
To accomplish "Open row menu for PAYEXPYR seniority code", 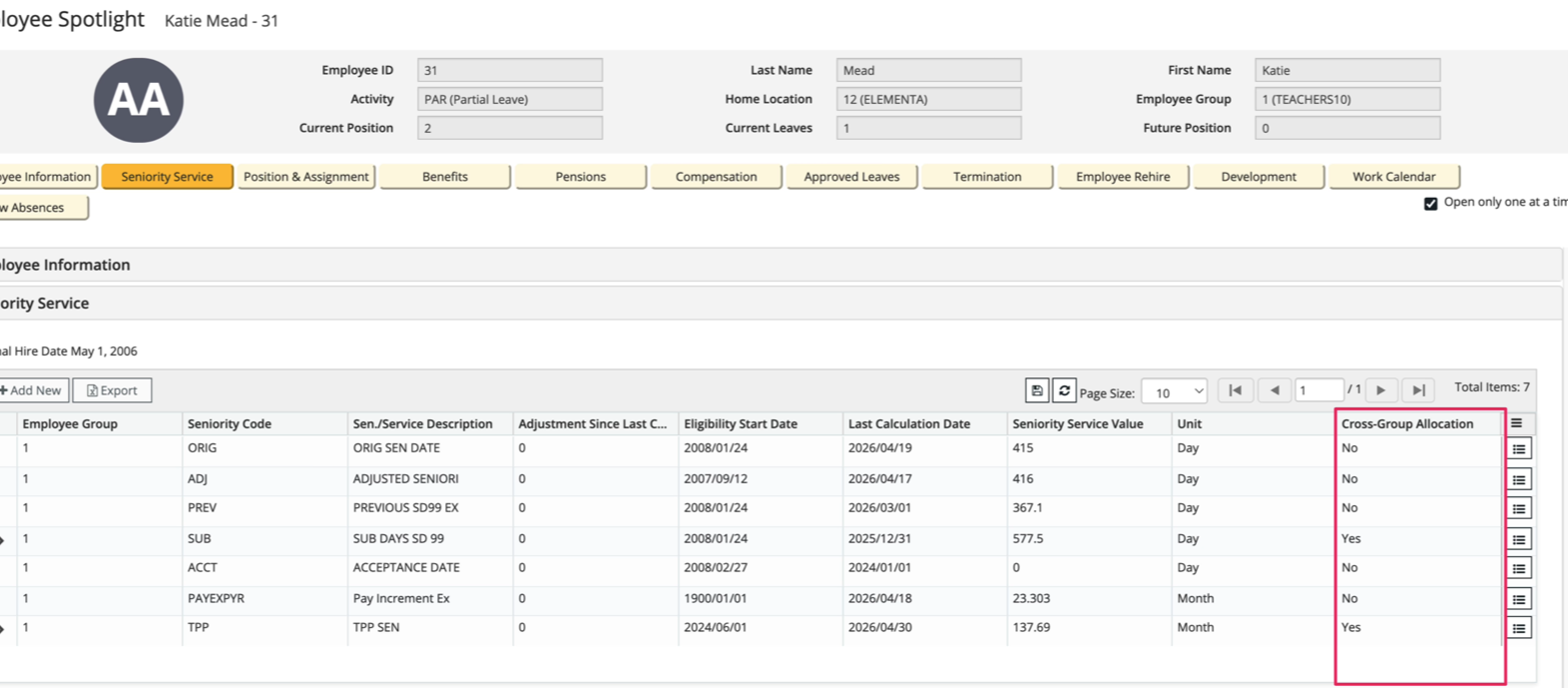I will pos(1519,599).
